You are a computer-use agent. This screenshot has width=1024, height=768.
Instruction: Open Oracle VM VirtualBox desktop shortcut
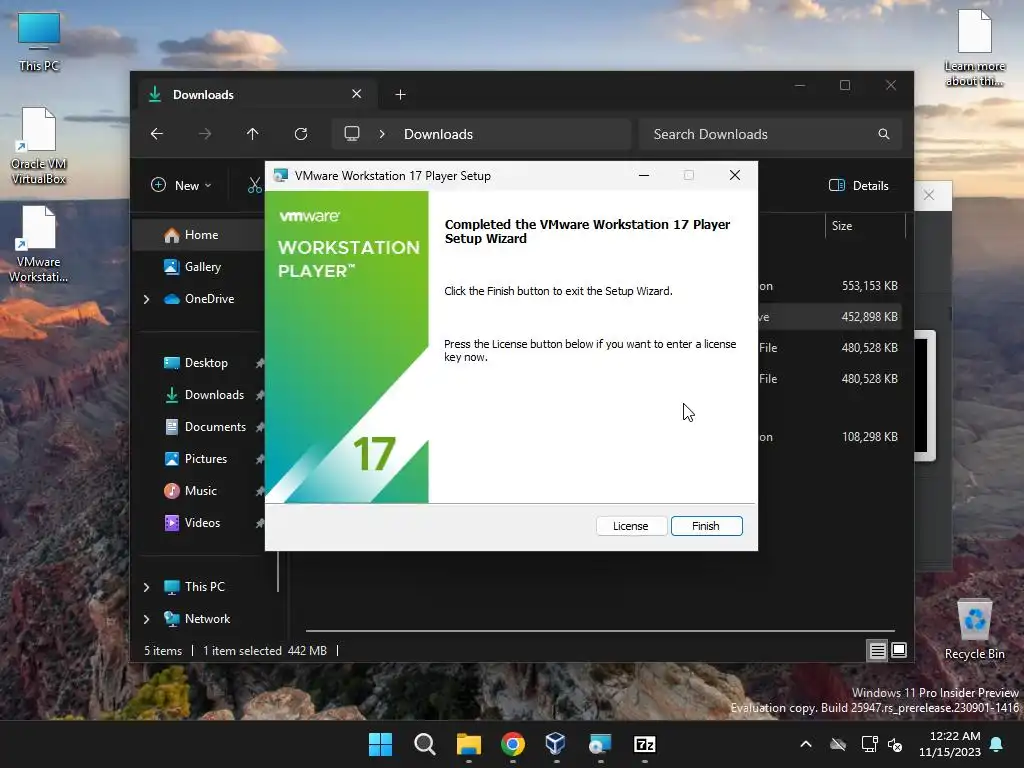(x=39, y=146)
